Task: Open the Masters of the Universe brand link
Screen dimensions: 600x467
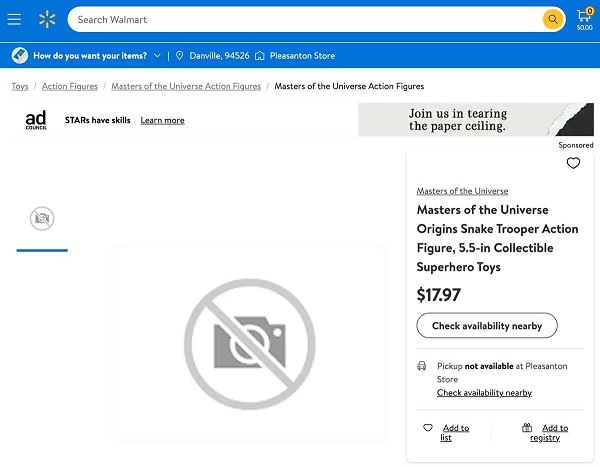Action: click(x=462, y=191)
